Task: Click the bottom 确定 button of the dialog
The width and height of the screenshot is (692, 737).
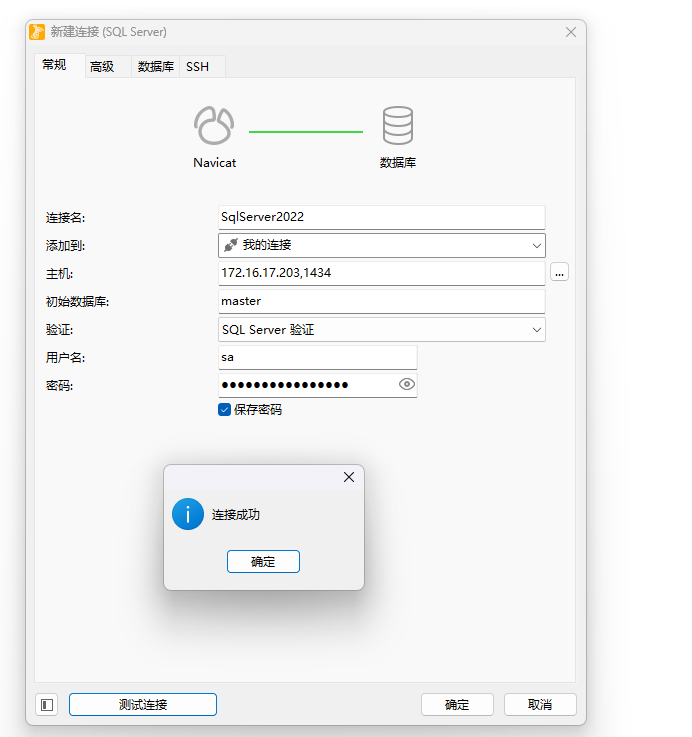Action: pos(457,705)
